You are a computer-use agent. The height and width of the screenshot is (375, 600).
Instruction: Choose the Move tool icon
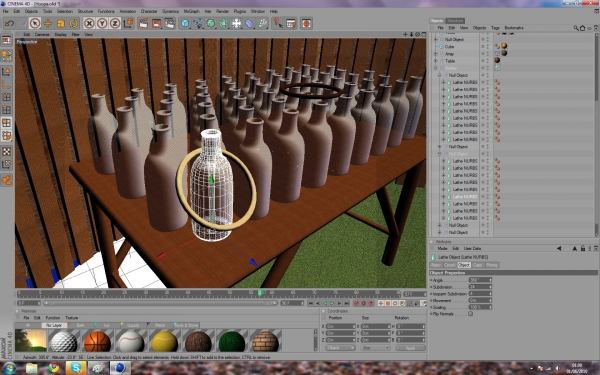point(48,23)
